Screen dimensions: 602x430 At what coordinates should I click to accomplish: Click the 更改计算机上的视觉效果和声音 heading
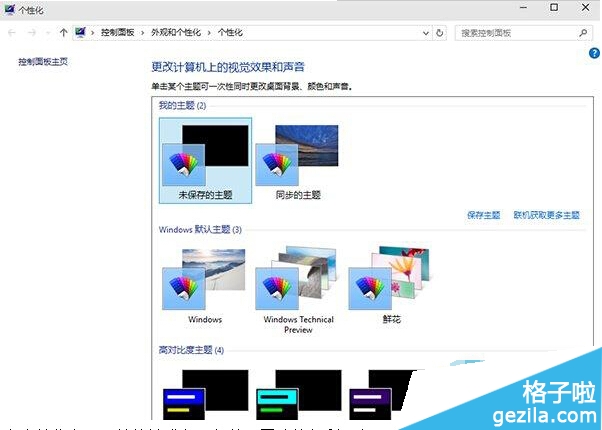pyautogui.click(x=228, y=67)
